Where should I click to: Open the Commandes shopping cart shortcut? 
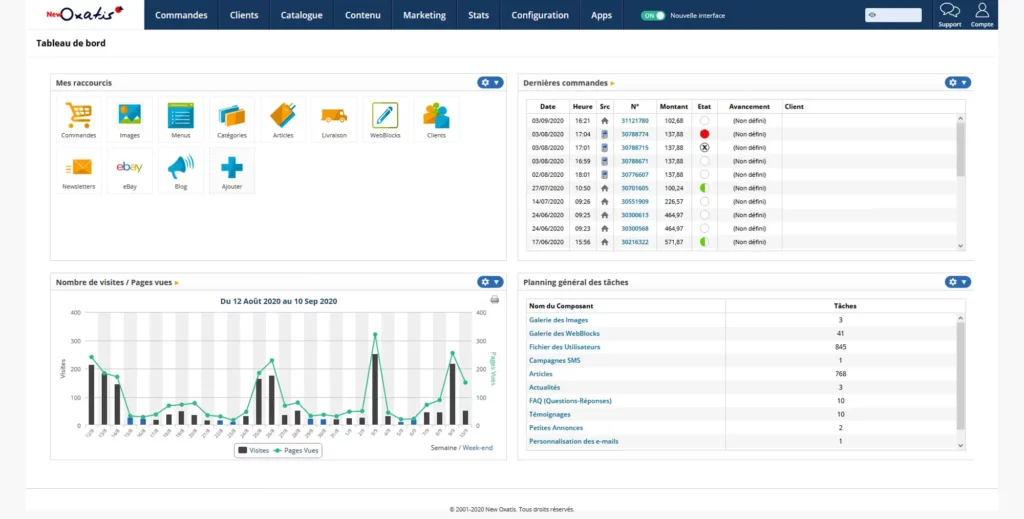coord(79,119)
